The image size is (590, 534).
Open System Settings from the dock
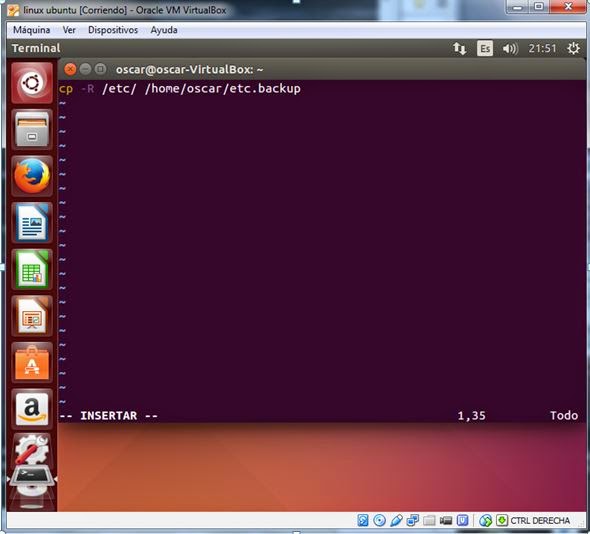[32, 449]
